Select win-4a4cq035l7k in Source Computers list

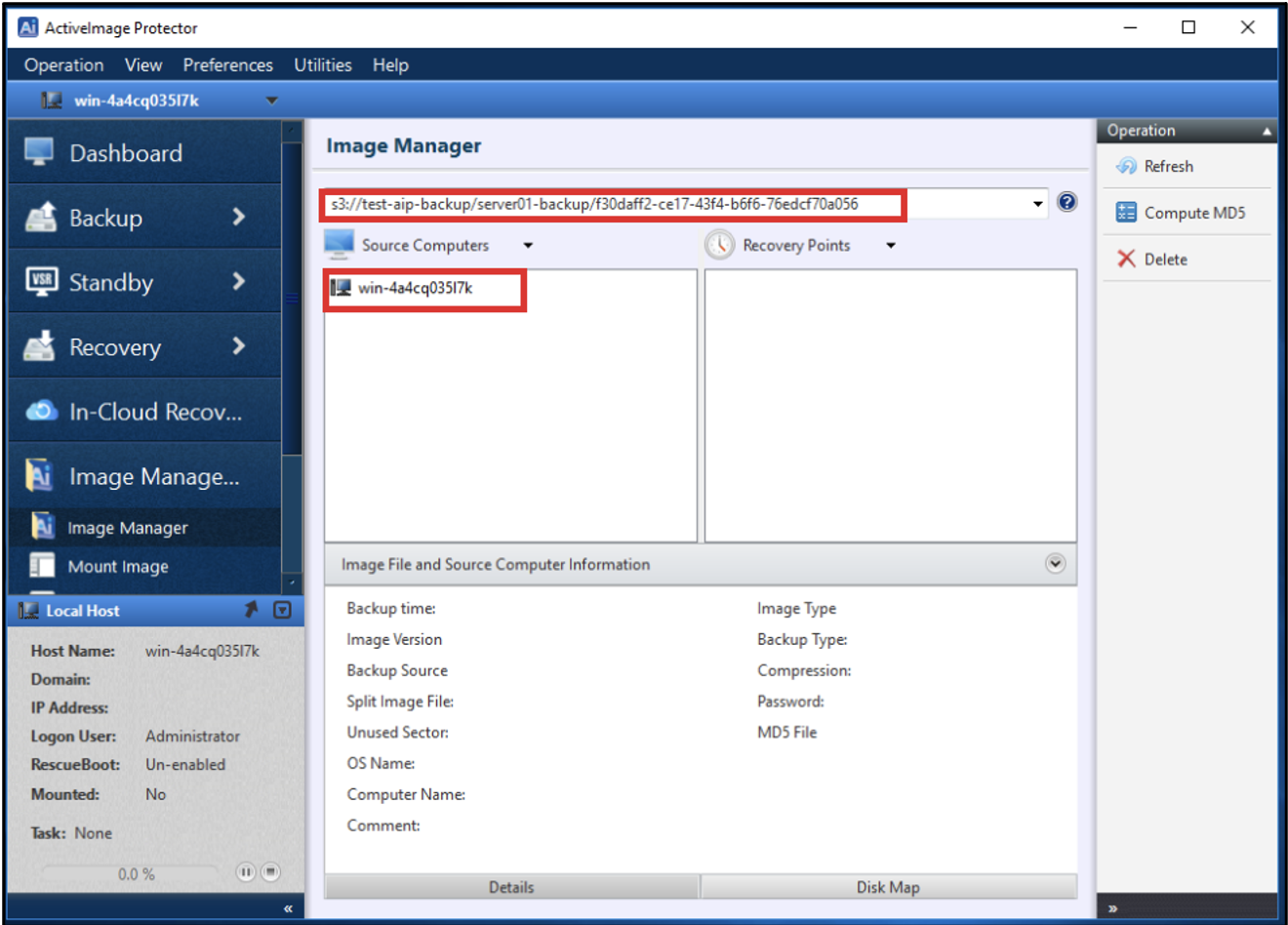click(415, 288)
